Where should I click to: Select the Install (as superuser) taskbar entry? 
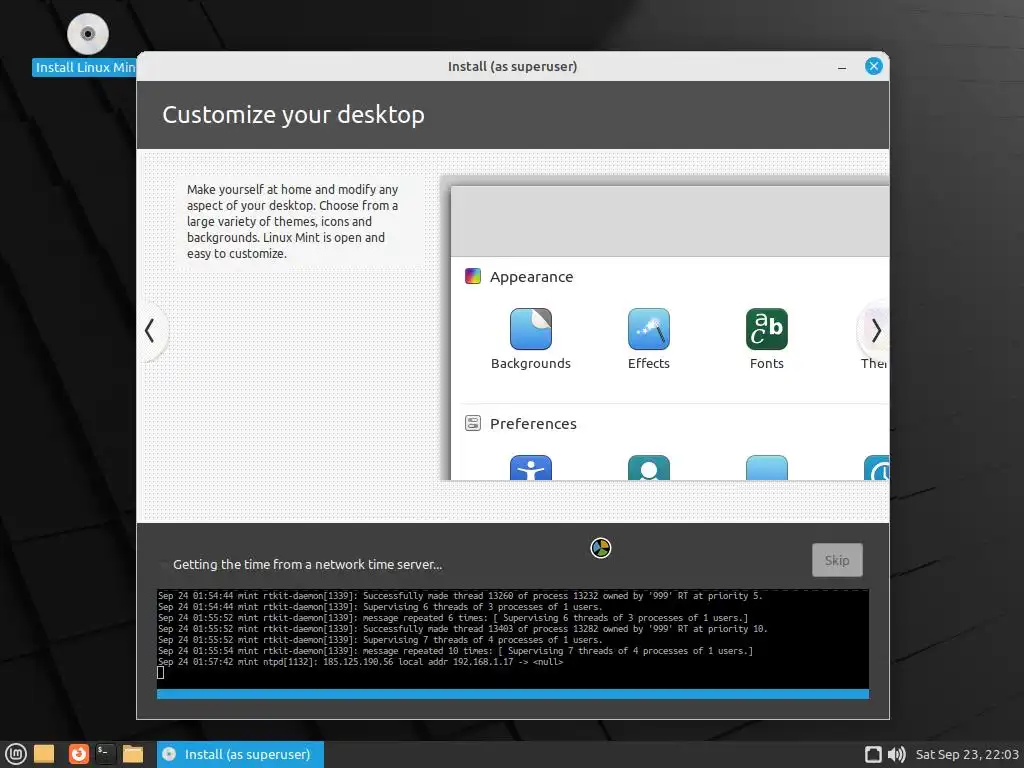240,754
